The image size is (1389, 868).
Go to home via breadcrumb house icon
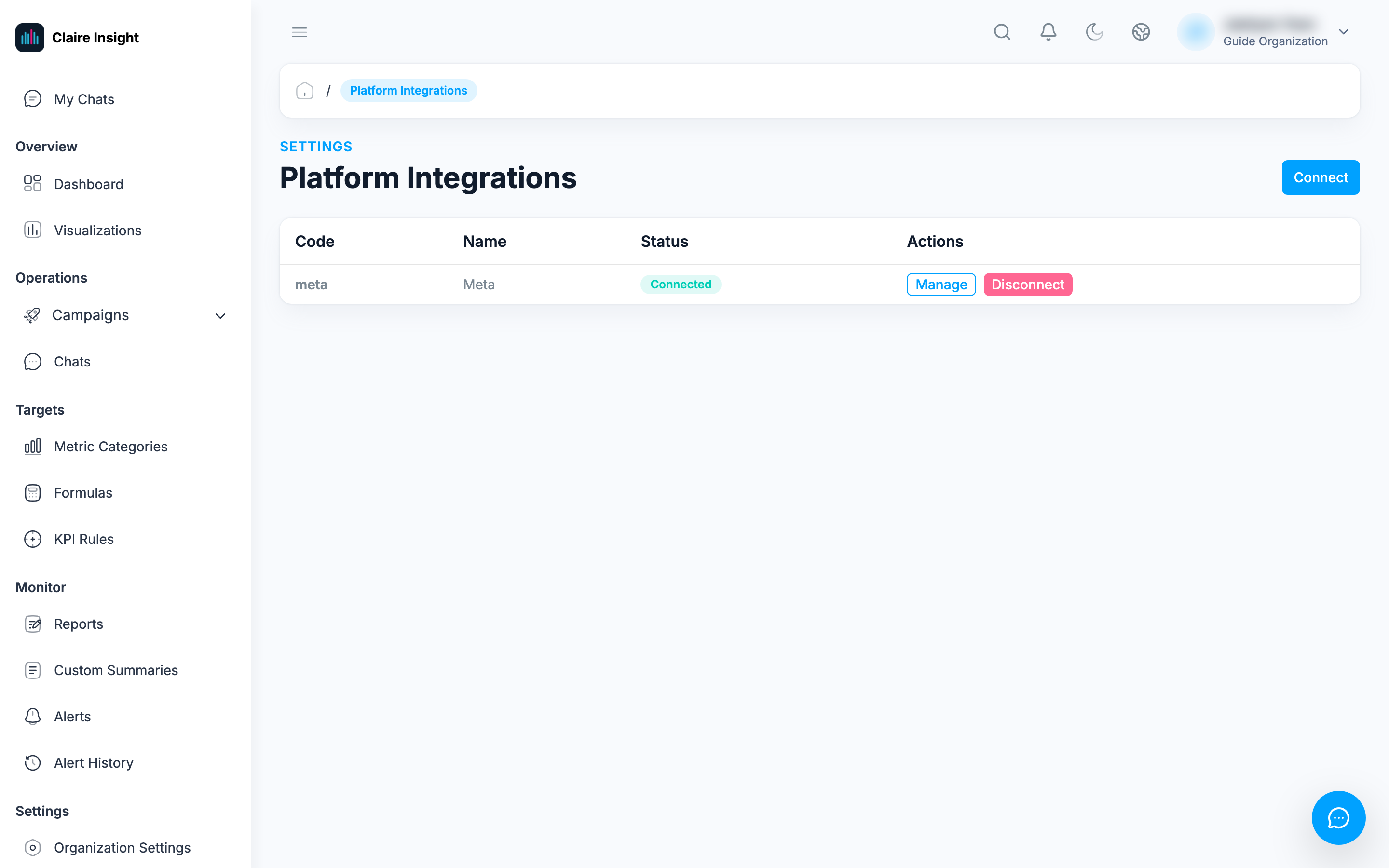click(305, 91)
